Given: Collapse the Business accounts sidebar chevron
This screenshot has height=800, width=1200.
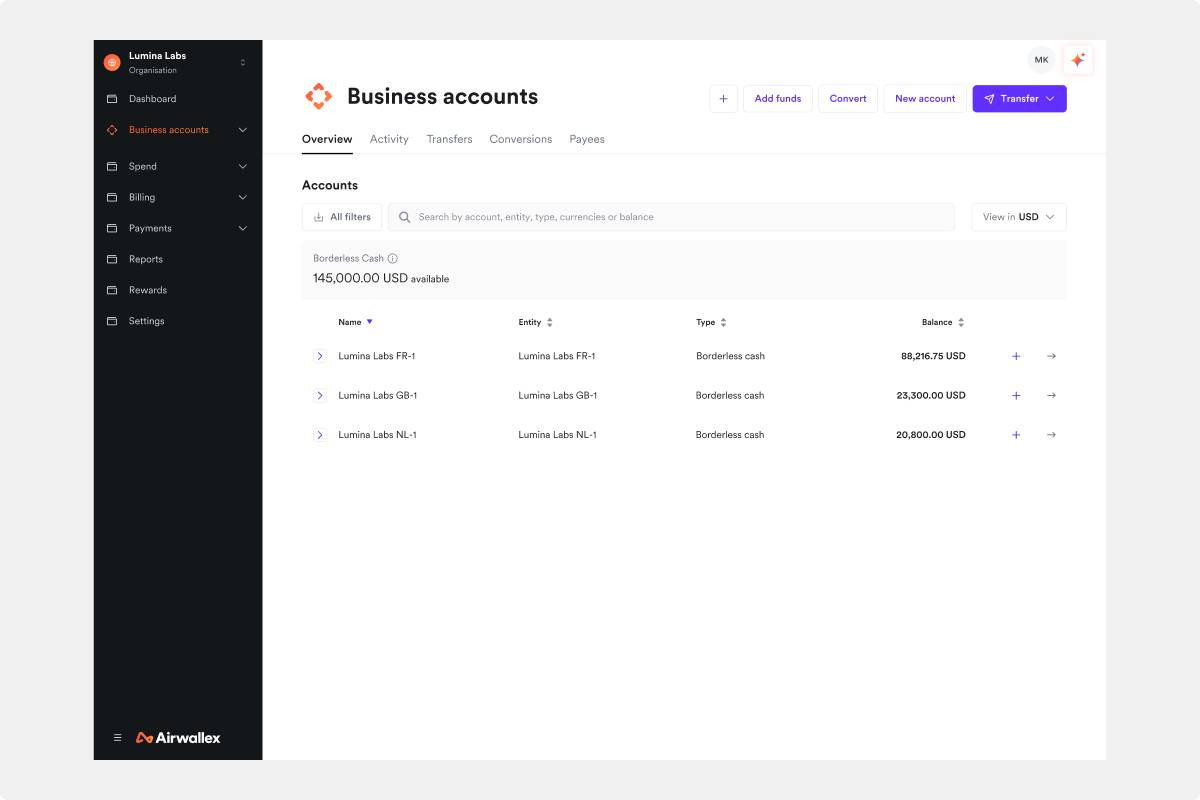Looking at the screenshot, I should tap(242, 130).
